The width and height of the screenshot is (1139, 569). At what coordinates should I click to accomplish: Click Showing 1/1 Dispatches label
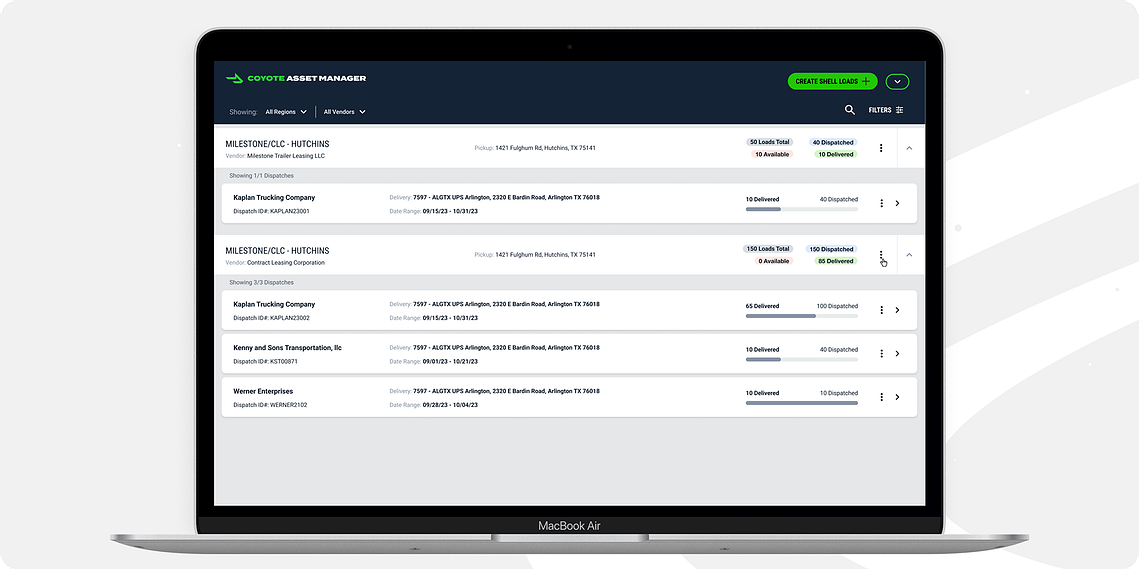pyautogui.click(x=261, y=176)
